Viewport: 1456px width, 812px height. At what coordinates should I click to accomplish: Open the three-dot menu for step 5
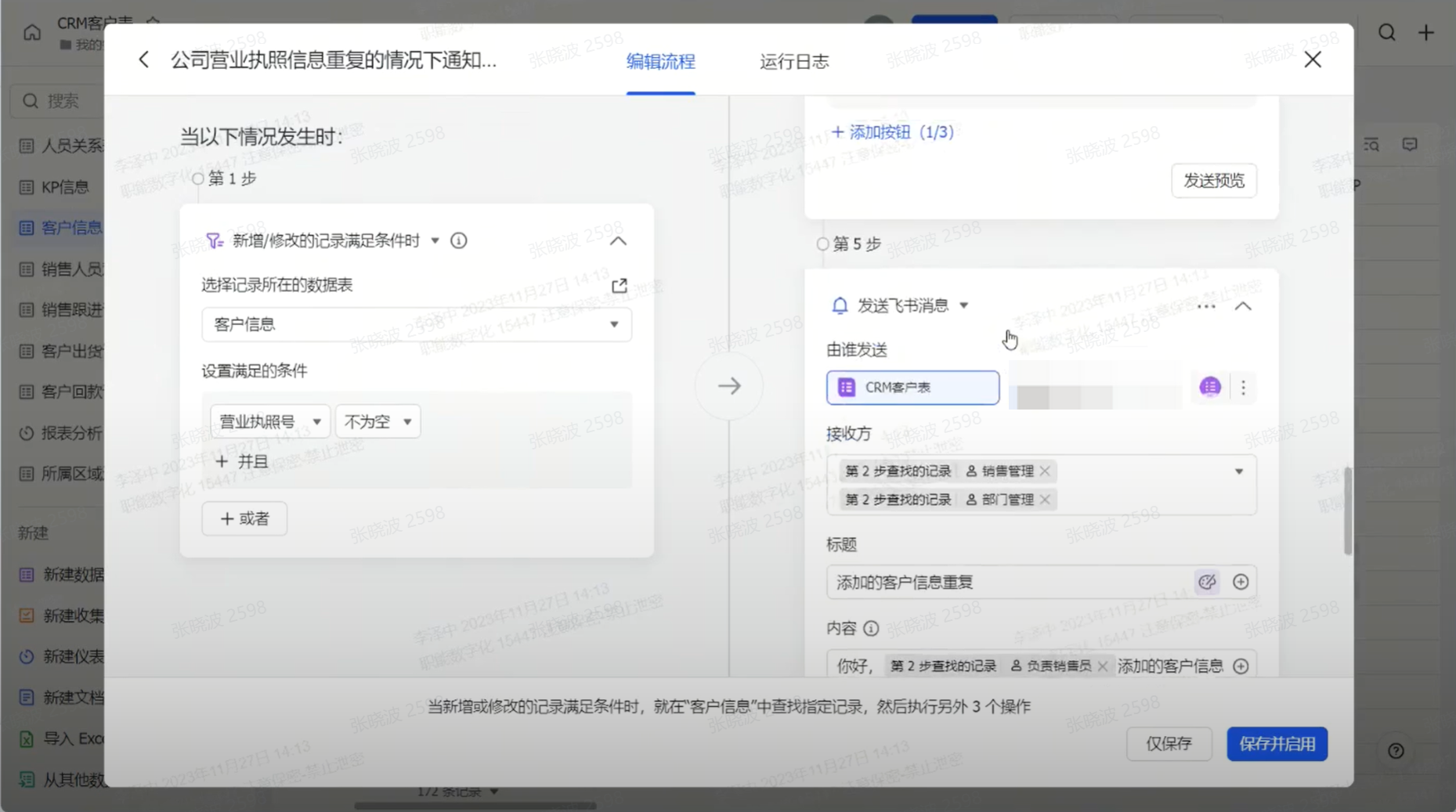tap(1206, 306)
